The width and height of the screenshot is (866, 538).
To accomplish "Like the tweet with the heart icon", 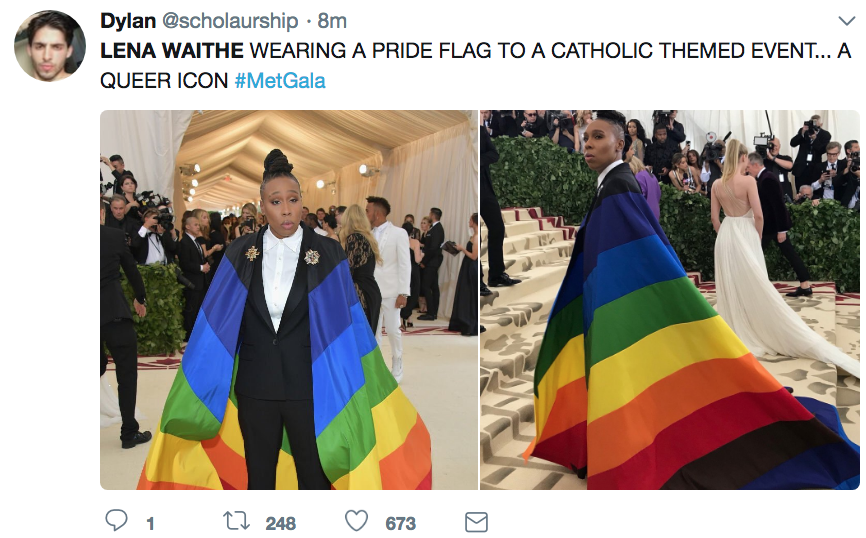I will 356,521.
